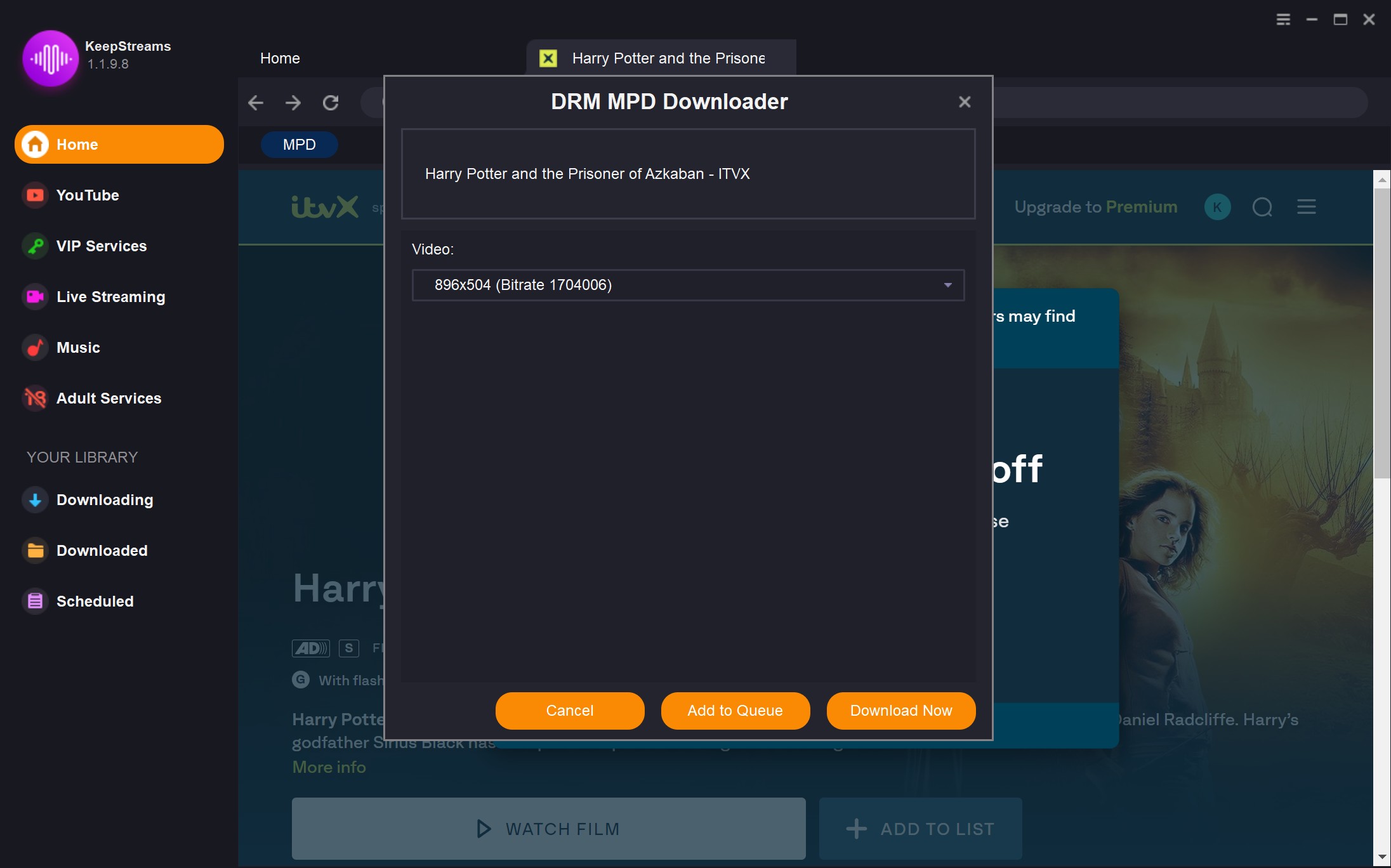Open Adult Services in the sidebar
The width and height of the screenshot is (1391, 868).
click(x=109, y=398)
